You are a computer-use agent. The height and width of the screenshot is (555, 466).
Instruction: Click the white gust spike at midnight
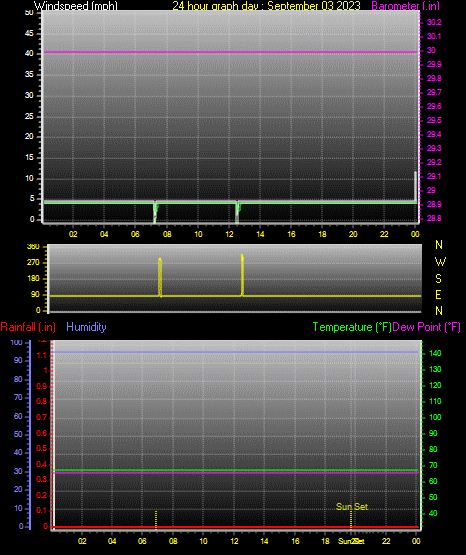pos(415,187)
